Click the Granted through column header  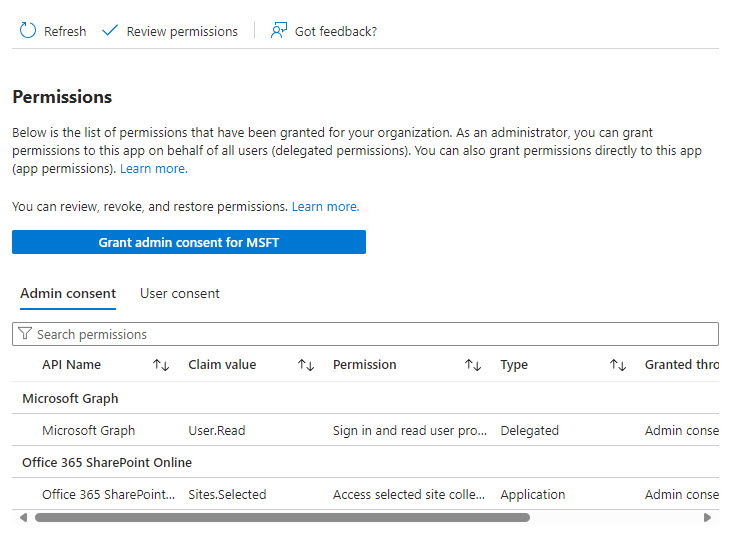682,365
